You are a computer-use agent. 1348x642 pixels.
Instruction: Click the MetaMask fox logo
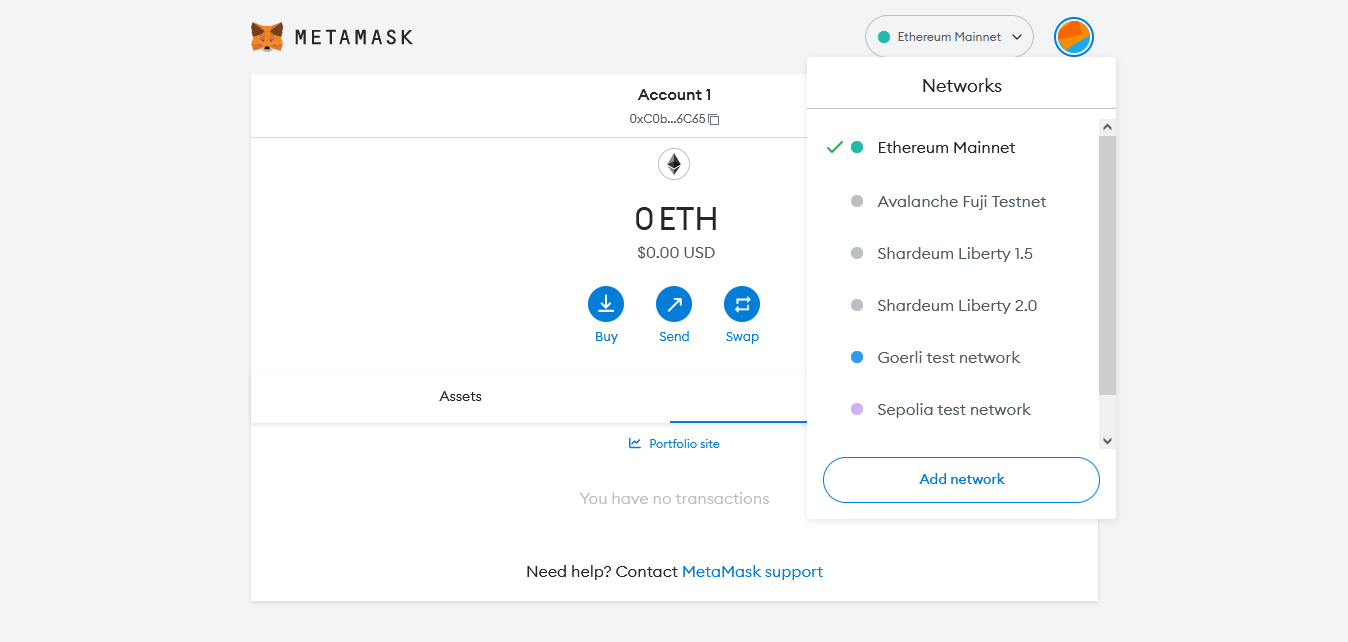click(x=267, y=37)
